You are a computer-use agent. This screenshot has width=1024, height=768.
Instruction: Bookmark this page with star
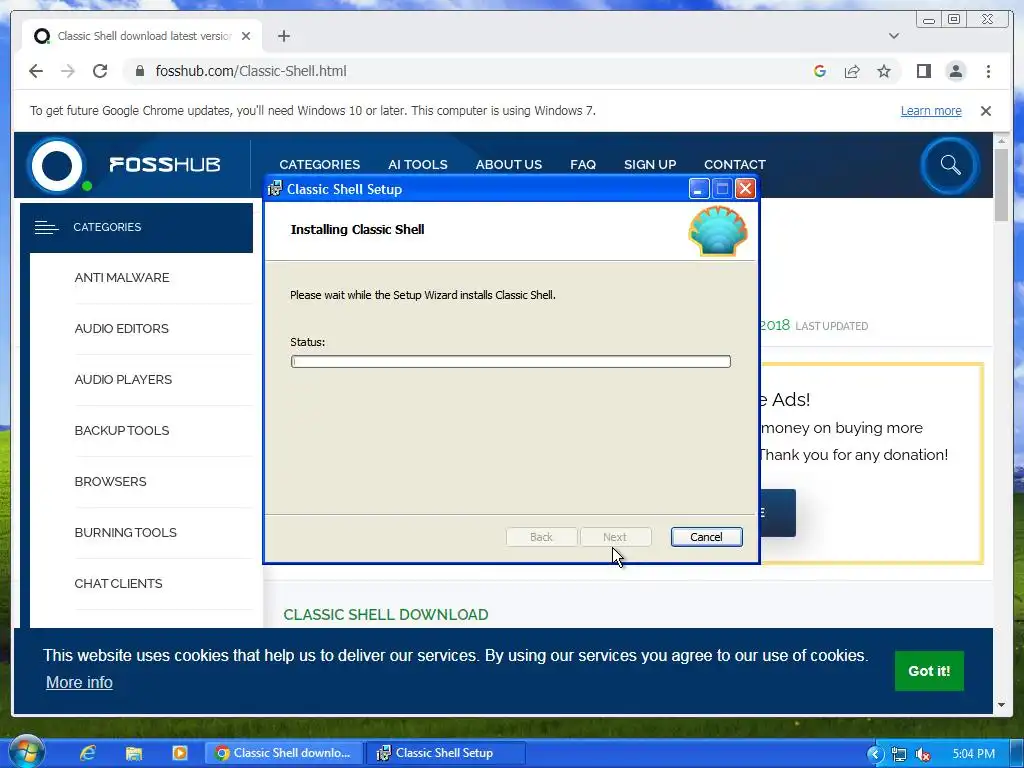click(884, 71)
